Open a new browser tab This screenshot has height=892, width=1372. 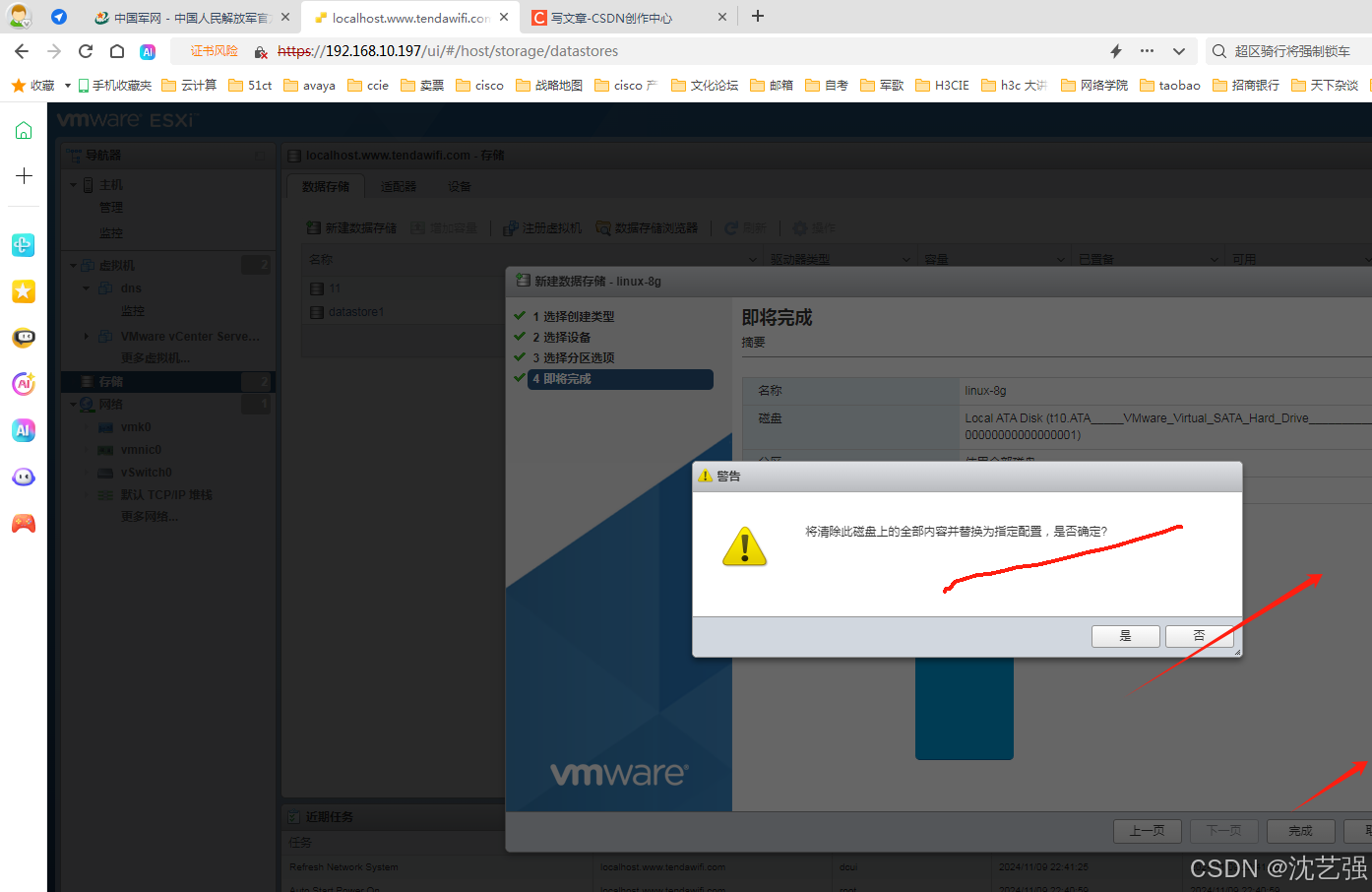click(x=758, y=16)
